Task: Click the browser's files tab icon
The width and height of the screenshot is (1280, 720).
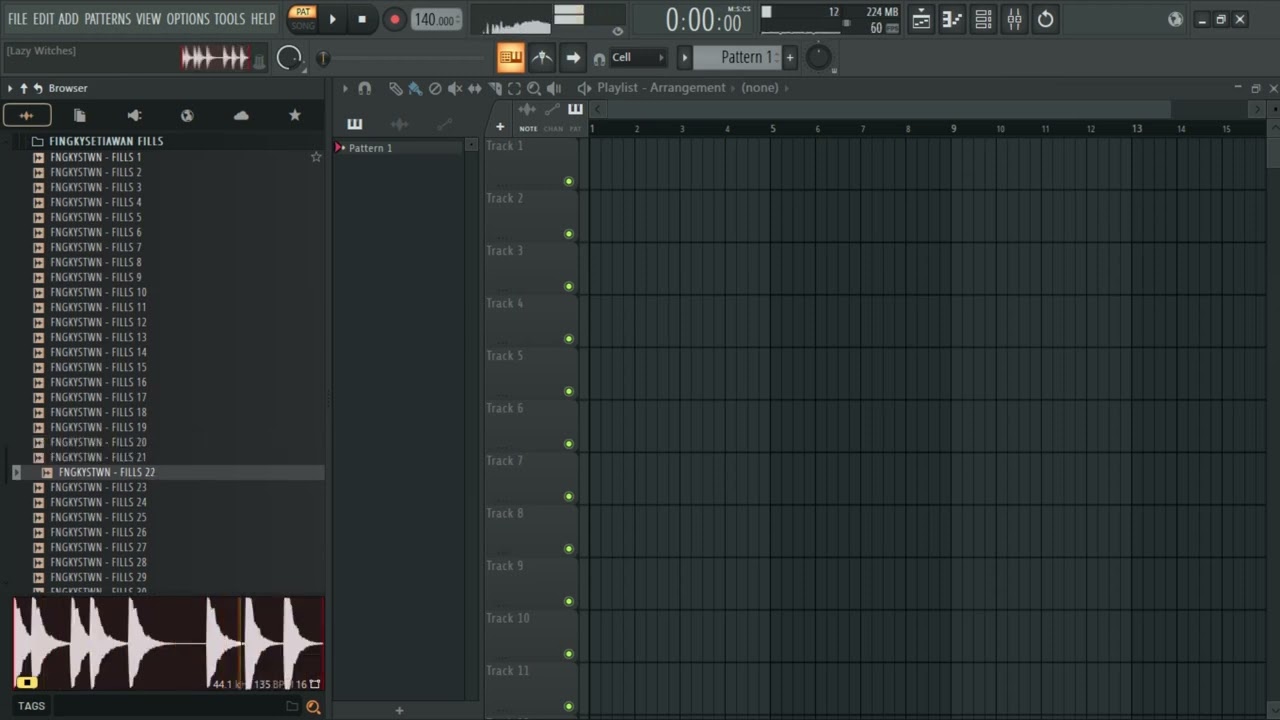Action: pyautogui.click(x=80, y=115)
